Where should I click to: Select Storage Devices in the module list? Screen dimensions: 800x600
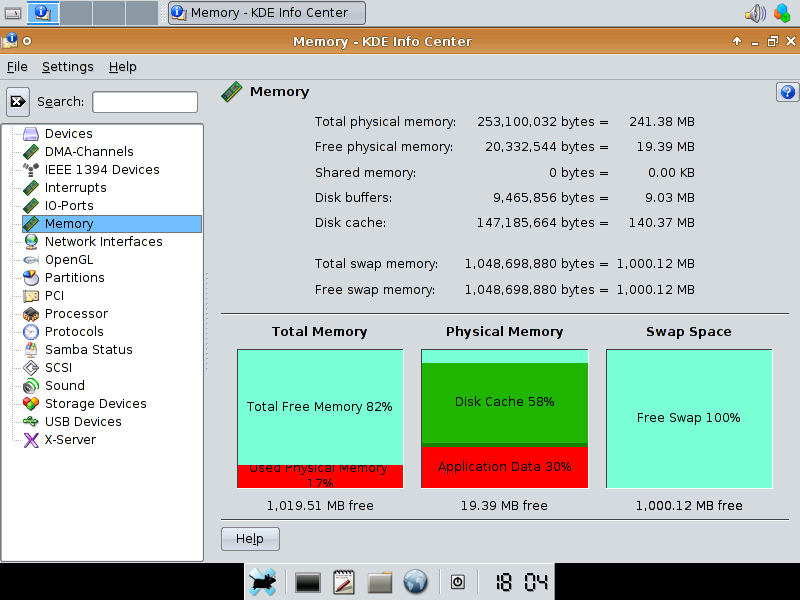pyautogui.click(x=95, y=404)
